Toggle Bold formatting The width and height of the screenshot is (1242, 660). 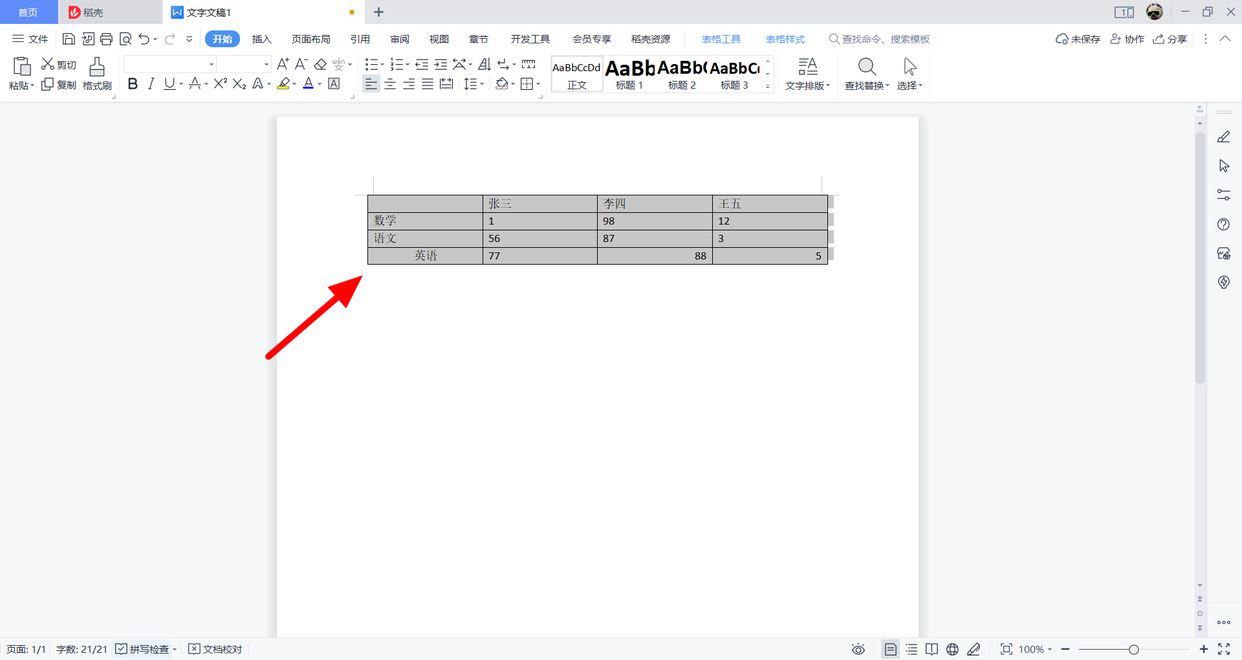(x=132, y=84)
